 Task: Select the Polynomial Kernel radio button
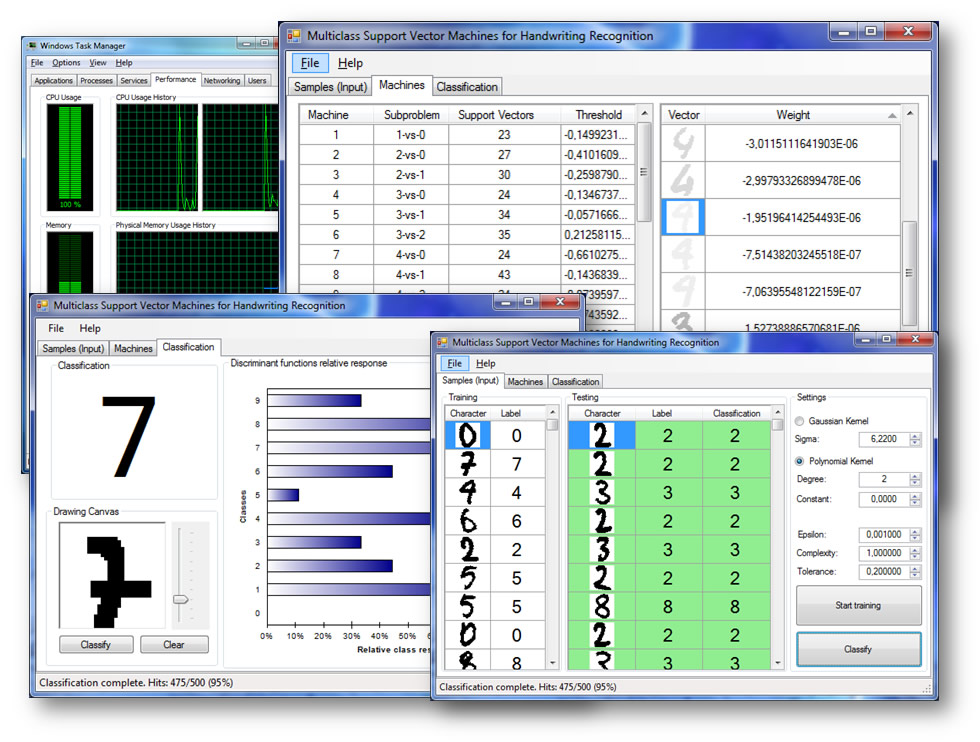tap(801, 460)
